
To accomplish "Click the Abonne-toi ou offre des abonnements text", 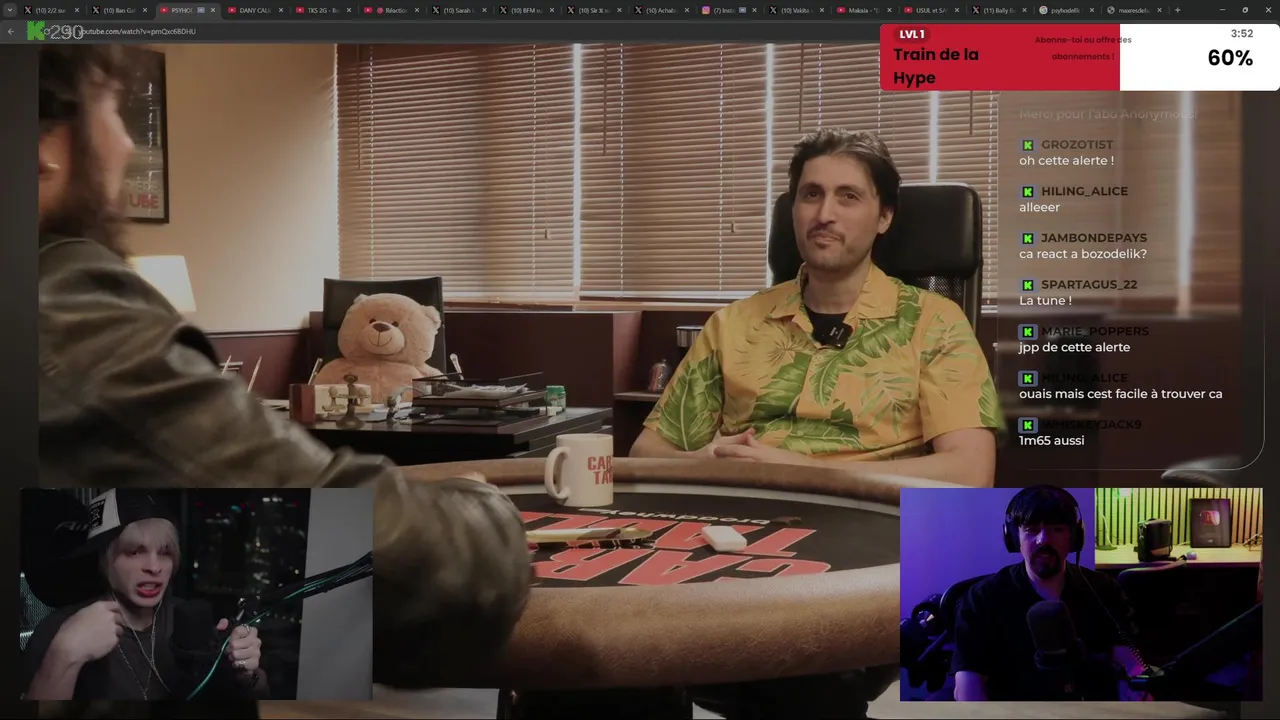I will click(x=1083, y=48).
